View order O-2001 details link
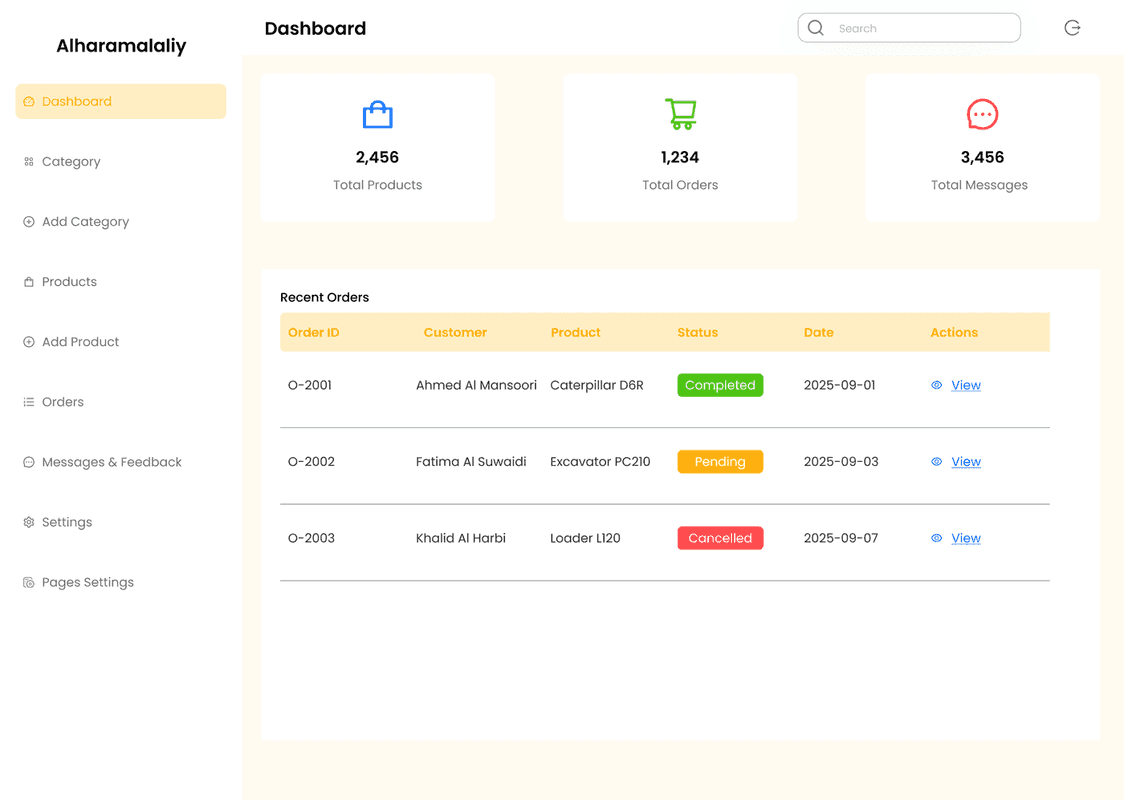Screen dimensions: 1124x800 966,385
